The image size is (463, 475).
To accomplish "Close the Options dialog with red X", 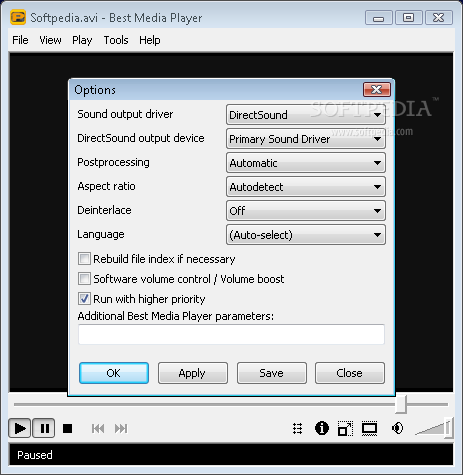I will click(377, 89).
